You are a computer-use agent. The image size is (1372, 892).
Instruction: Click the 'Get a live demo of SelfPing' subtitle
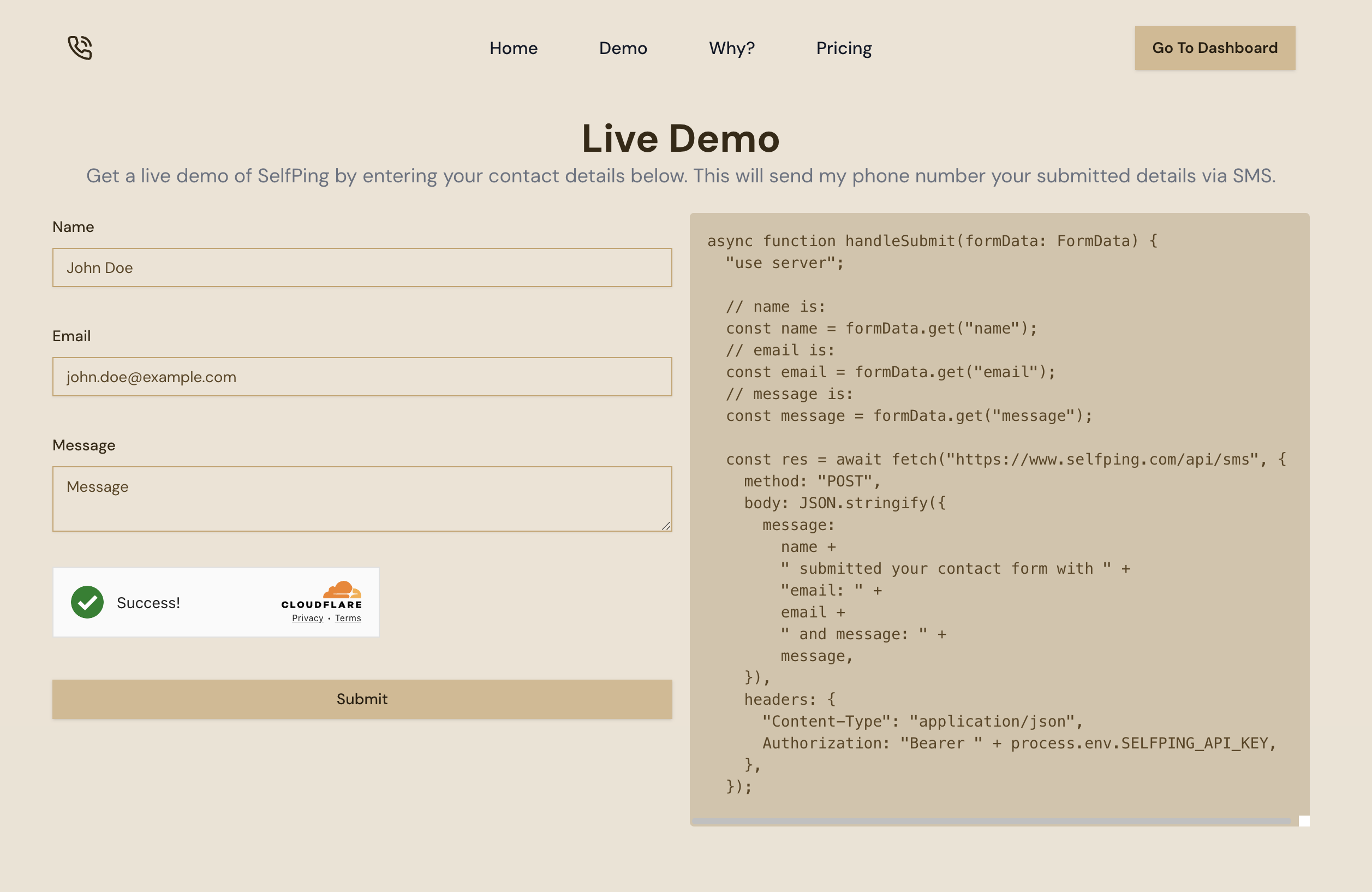point(681,176)
